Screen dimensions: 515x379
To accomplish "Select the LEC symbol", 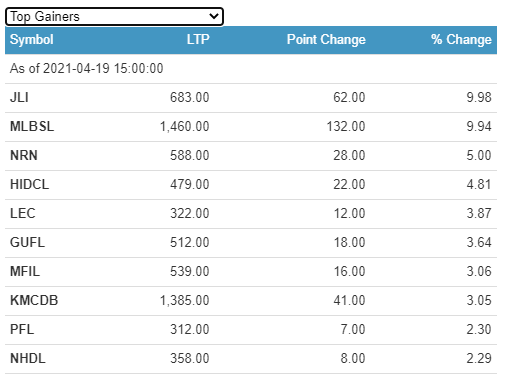I will pyautogui.click(x=23, y=214).
